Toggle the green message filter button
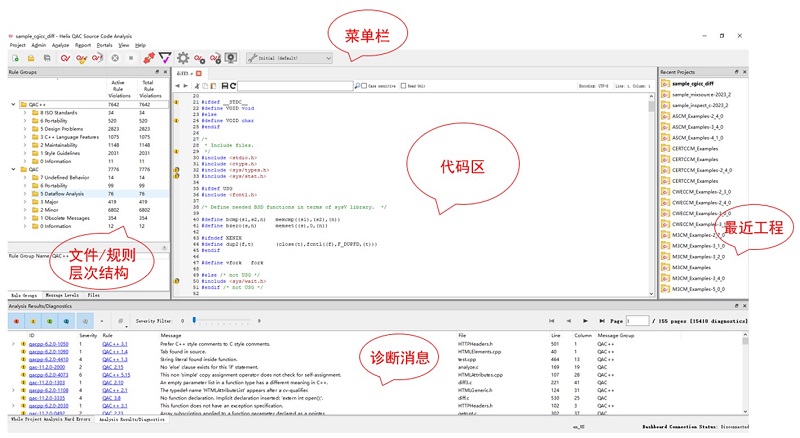 tap(50, 321)
